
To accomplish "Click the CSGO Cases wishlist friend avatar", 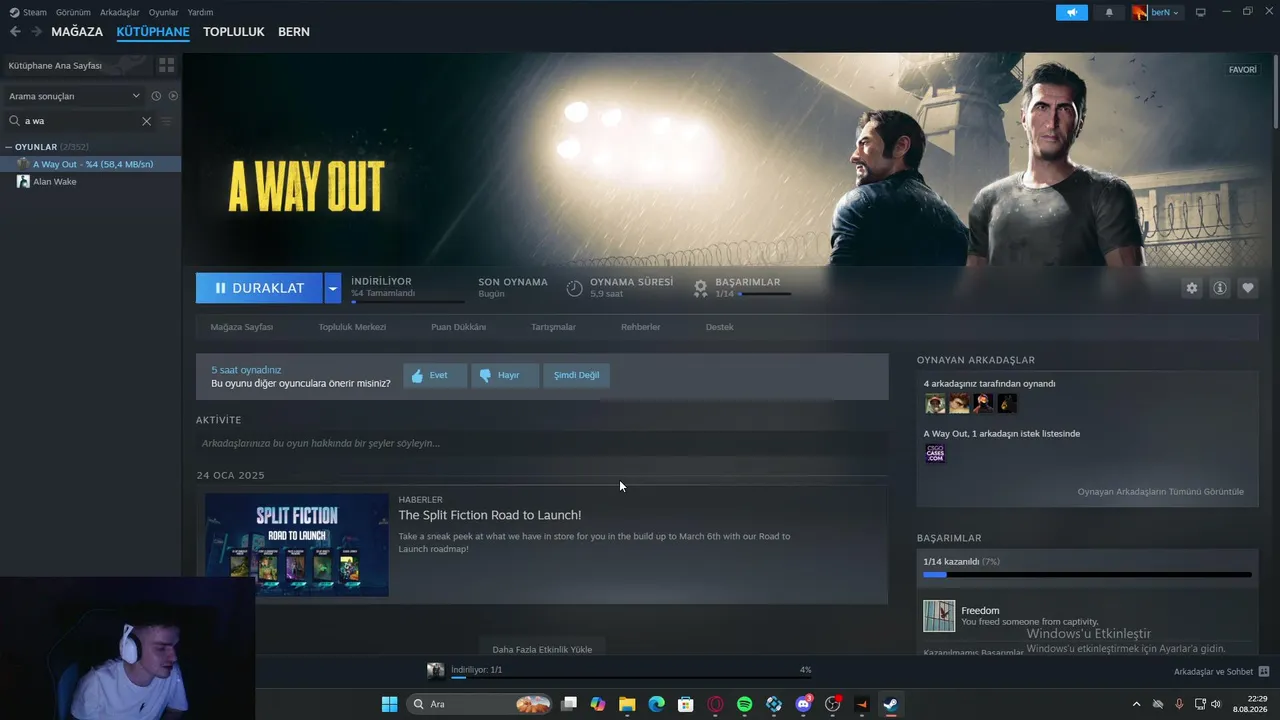I will click(935, 453).
